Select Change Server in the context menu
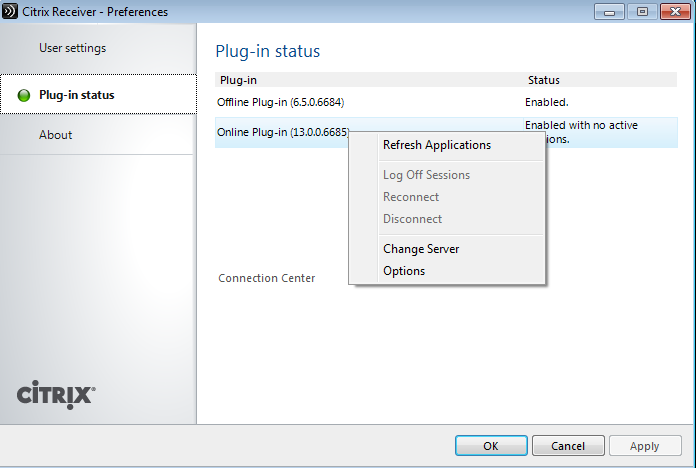 (x=421, y=249)
